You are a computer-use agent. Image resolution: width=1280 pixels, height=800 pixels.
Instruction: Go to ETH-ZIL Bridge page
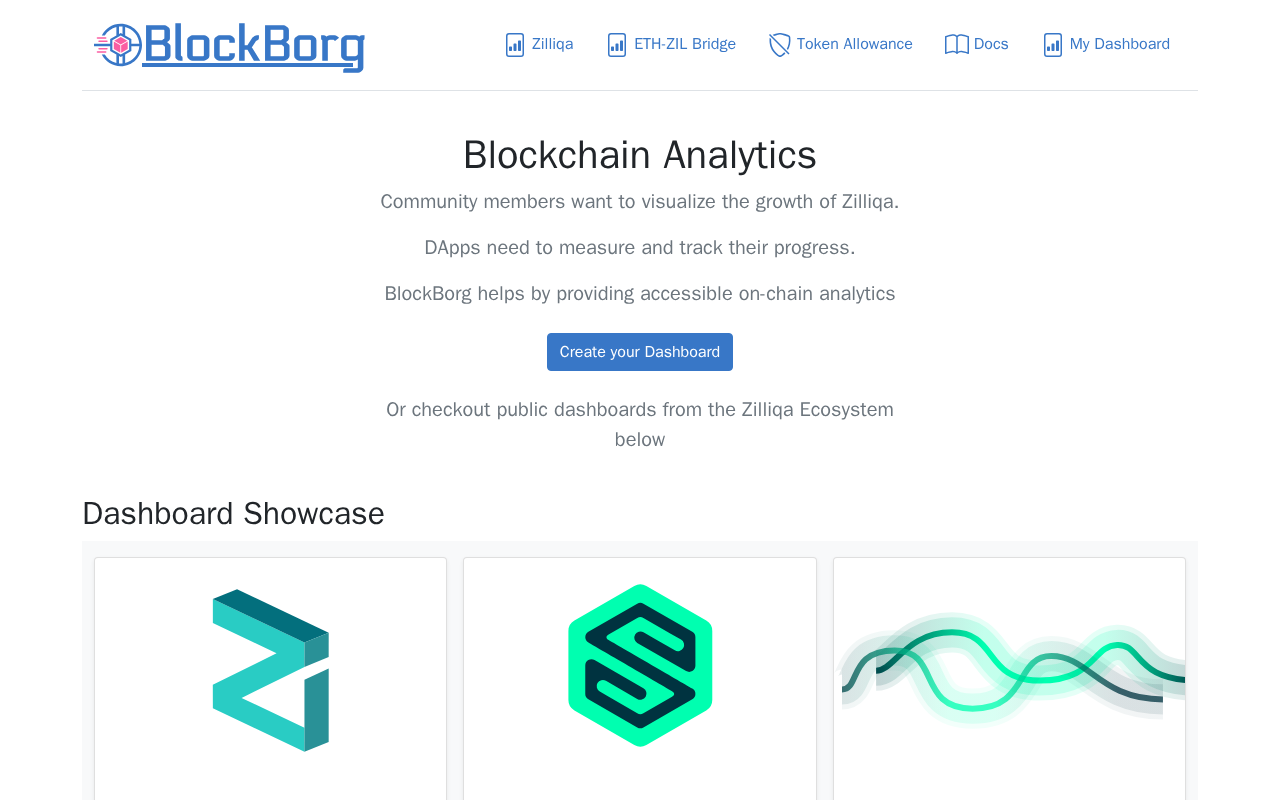tap(685, 44)
